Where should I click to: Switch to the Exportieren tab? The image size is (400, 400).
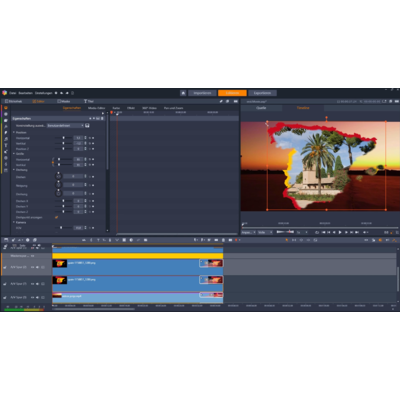click(x=262, y=93)
